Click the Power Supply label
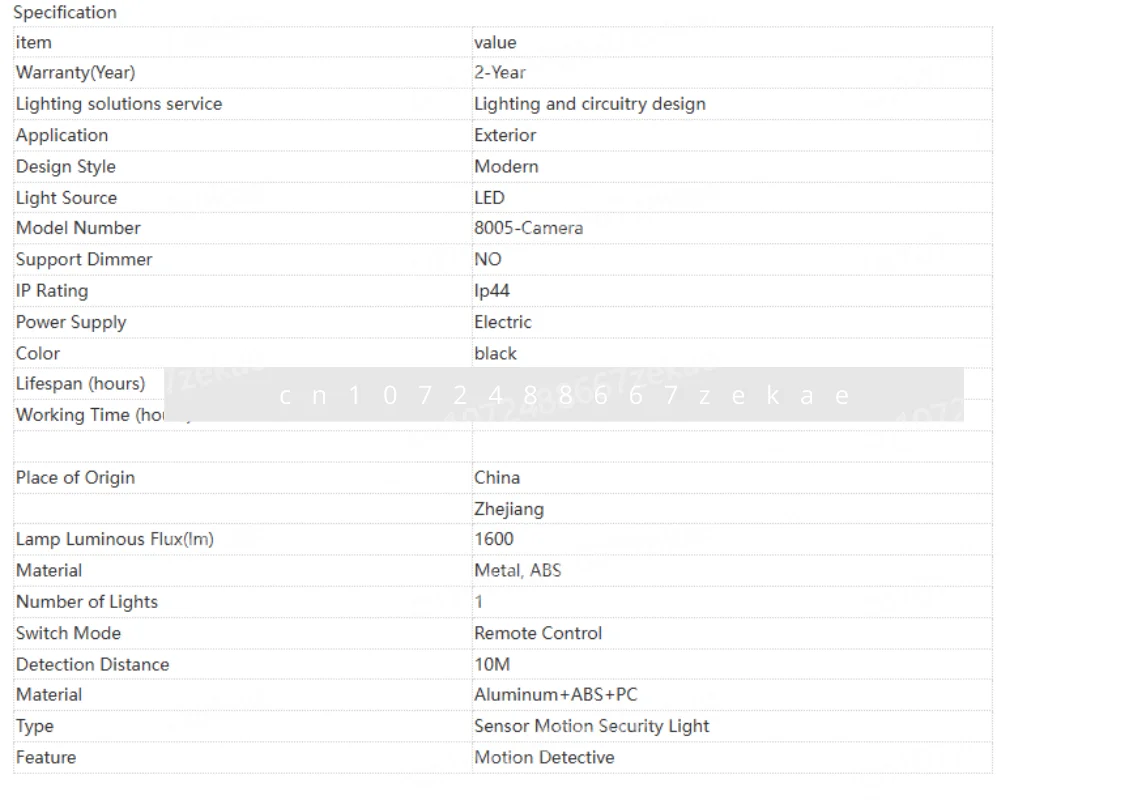The height and width of the screenshot is (800, 1129). (x=71, y=323)
